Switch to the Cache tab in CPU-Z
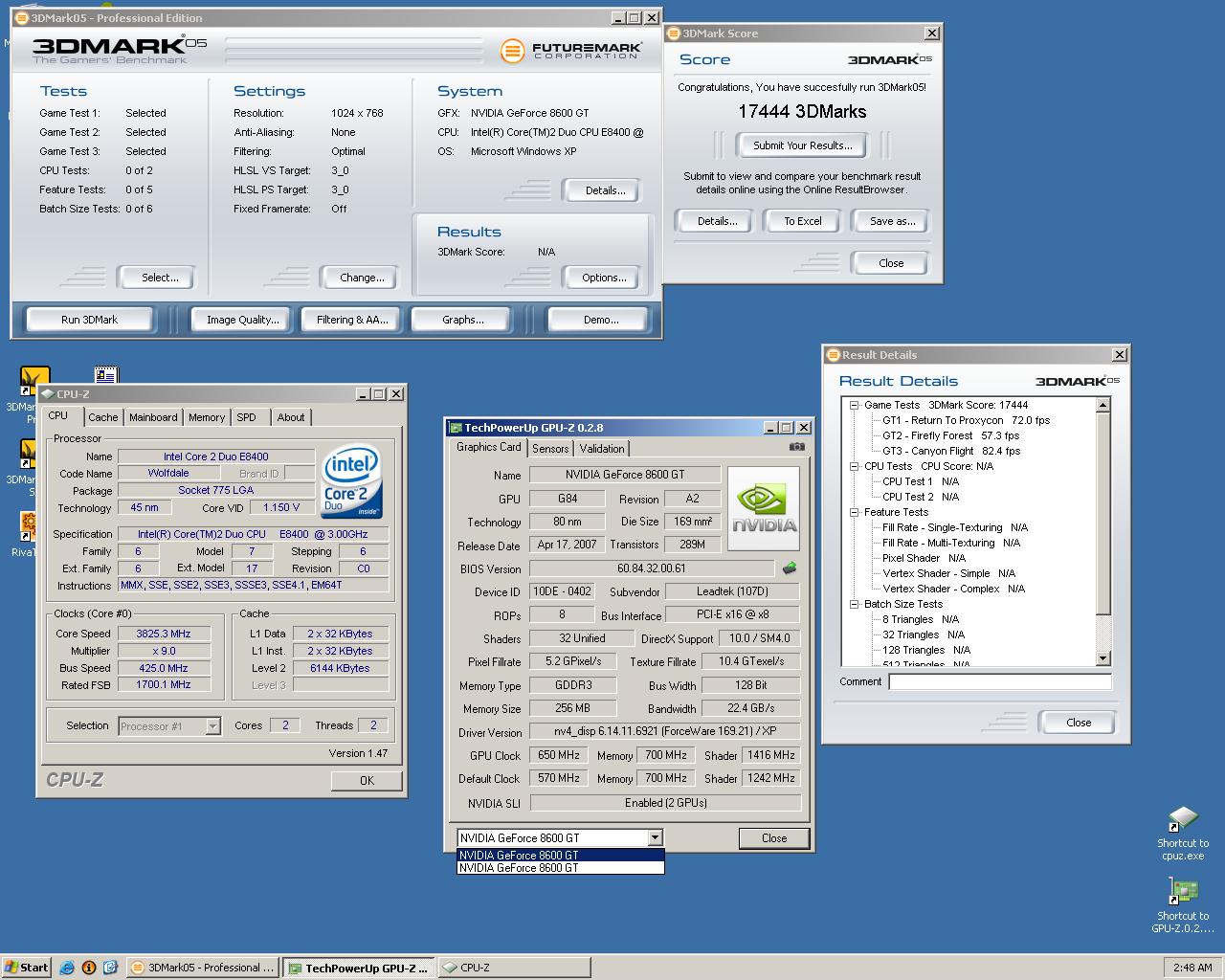The width and height of the screenshot is (1225, 980). tap(103, 417)
